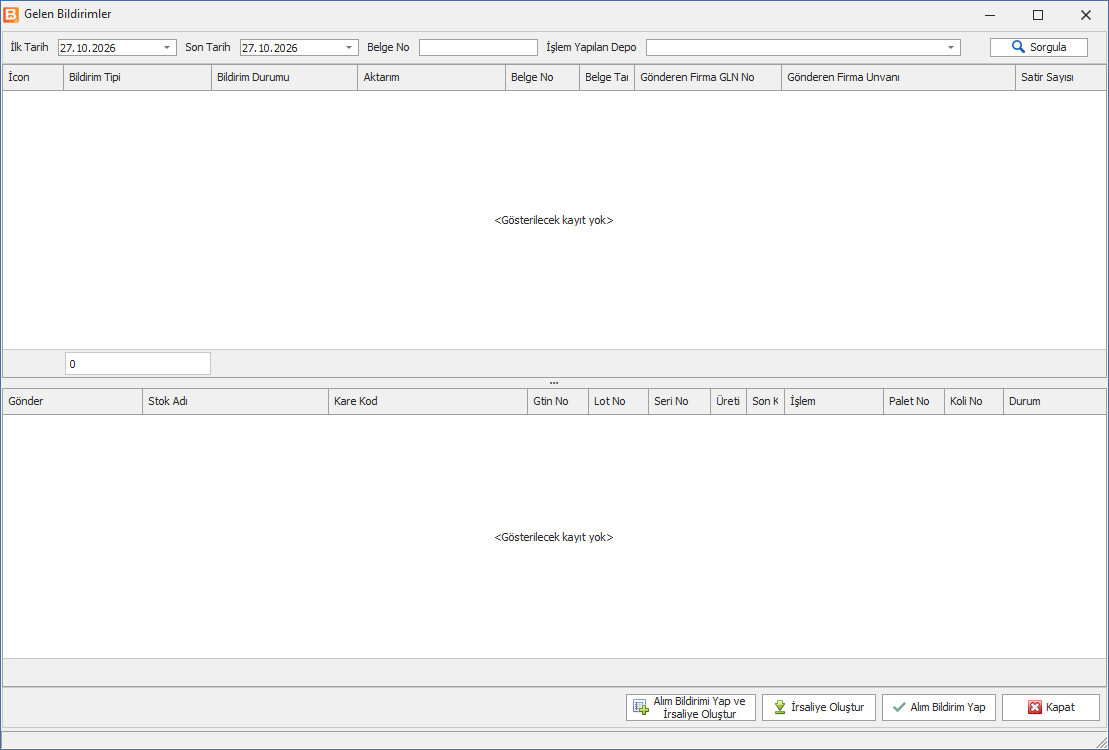
Task: Click the Lot No column header
Action: 618,401
